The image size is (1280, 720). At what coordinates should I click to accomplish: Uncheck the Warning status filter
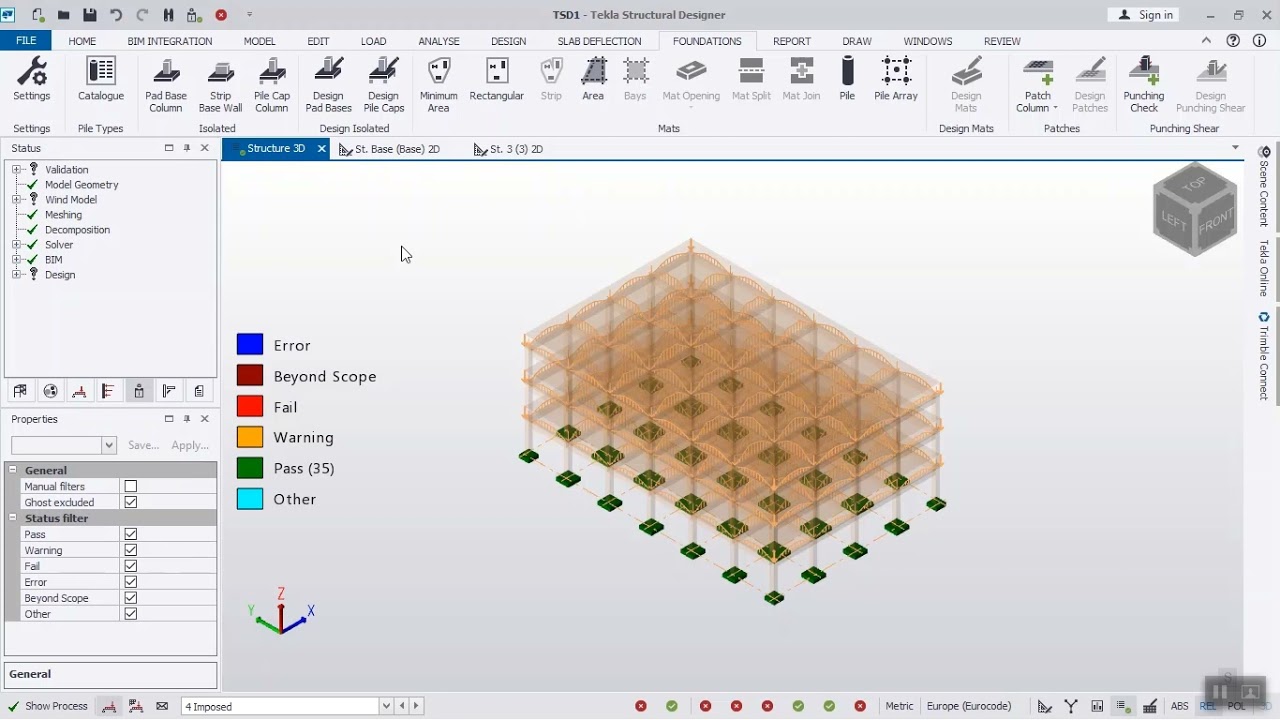(131, 550)
